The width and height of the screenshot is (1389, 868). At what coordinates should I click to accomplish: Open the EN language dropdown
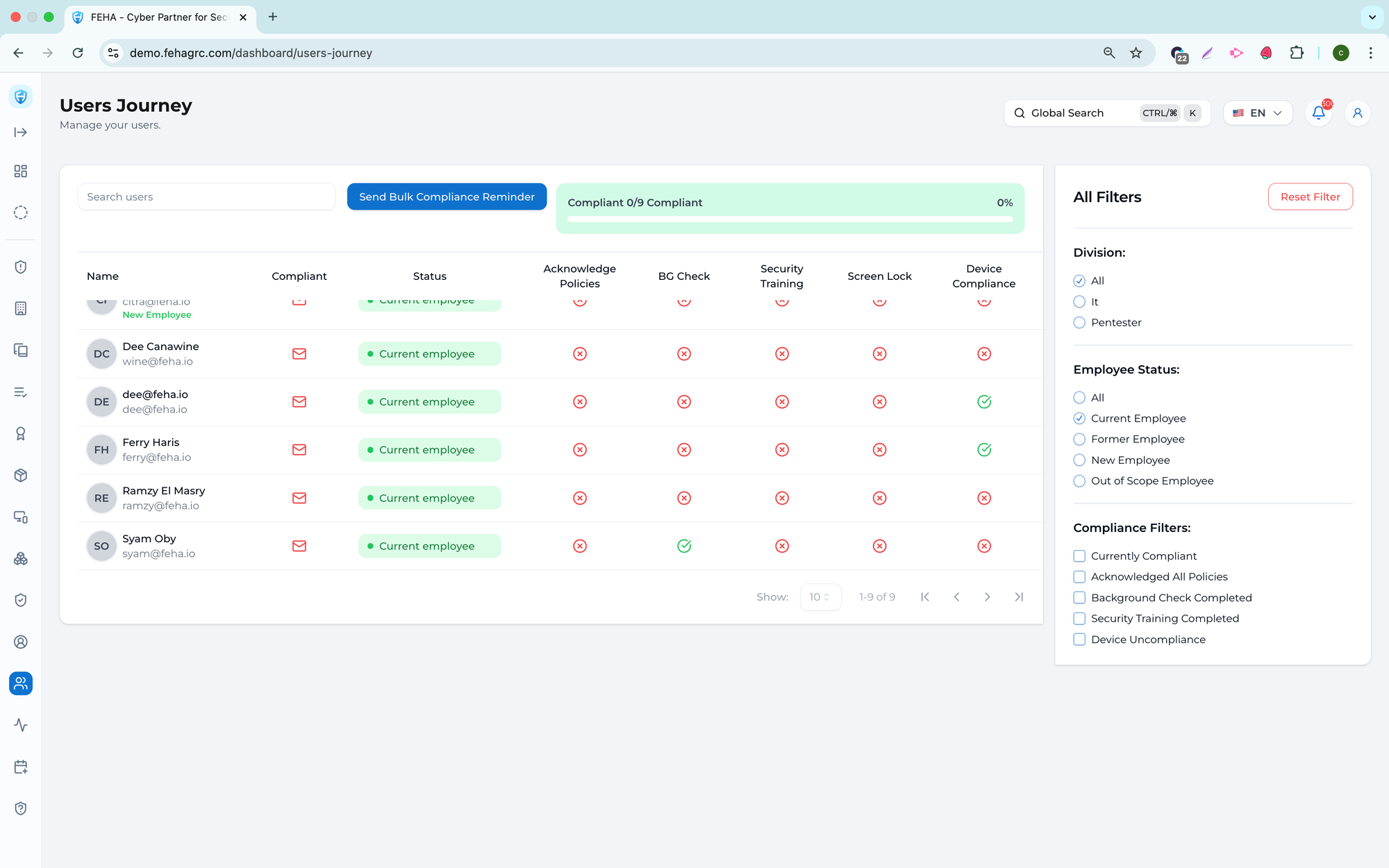[1257, 113]
